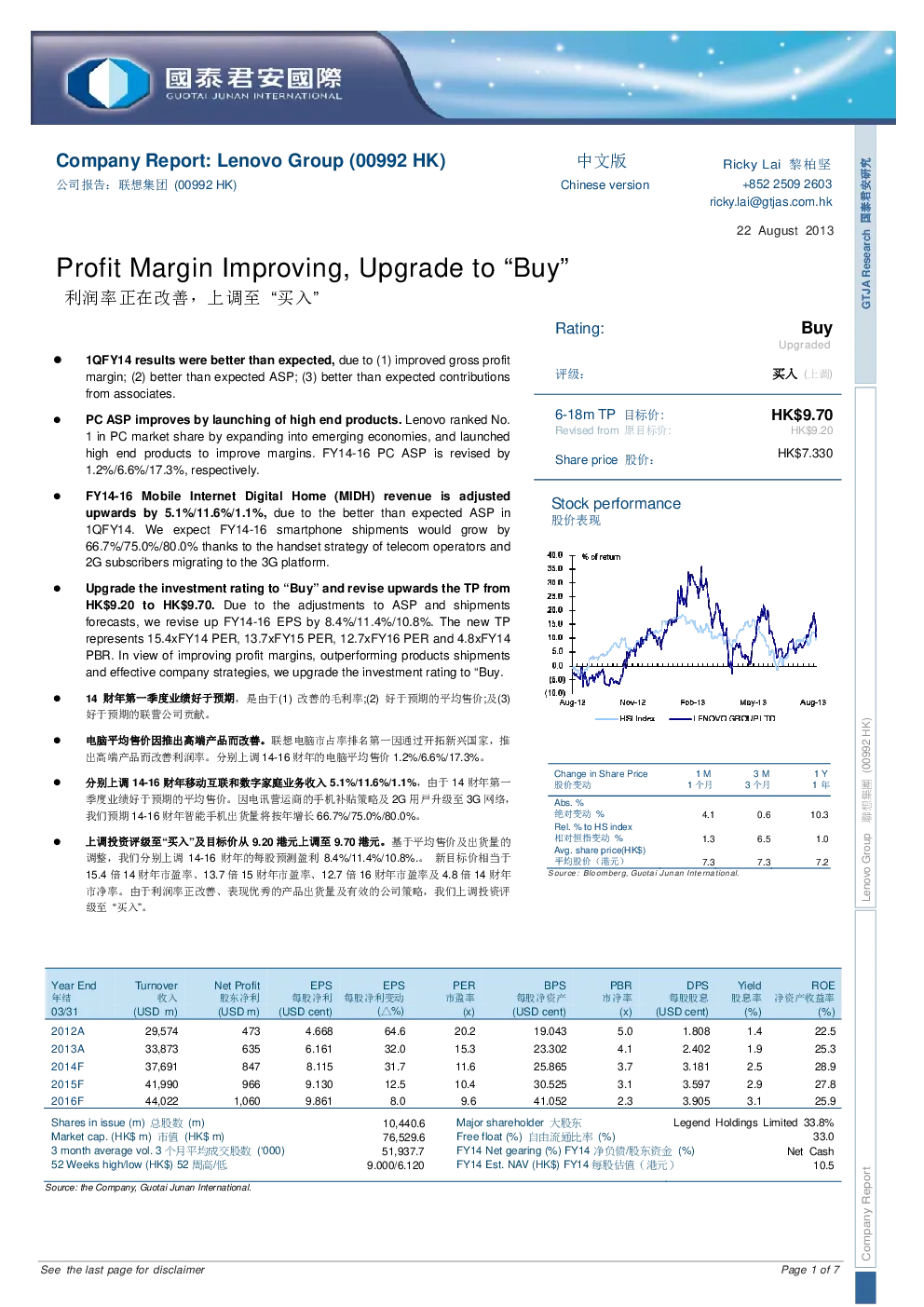
Task: Click the Page 1 of 7 indicator
Action: click(810, 1270)
